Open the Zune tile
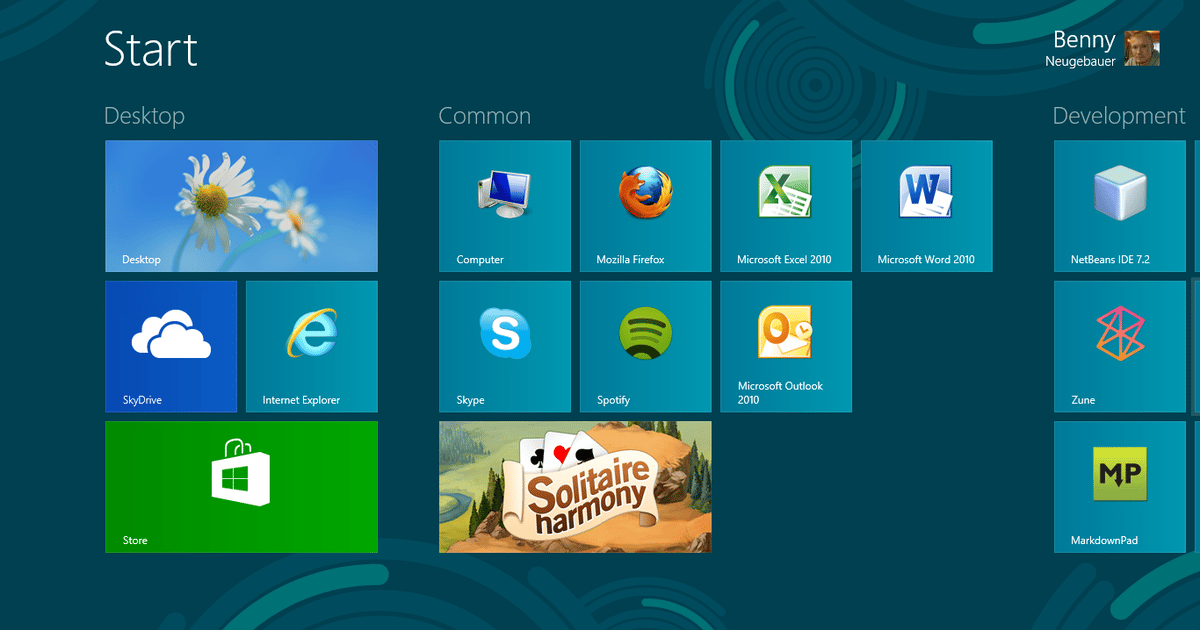 tap(1120, 346)
